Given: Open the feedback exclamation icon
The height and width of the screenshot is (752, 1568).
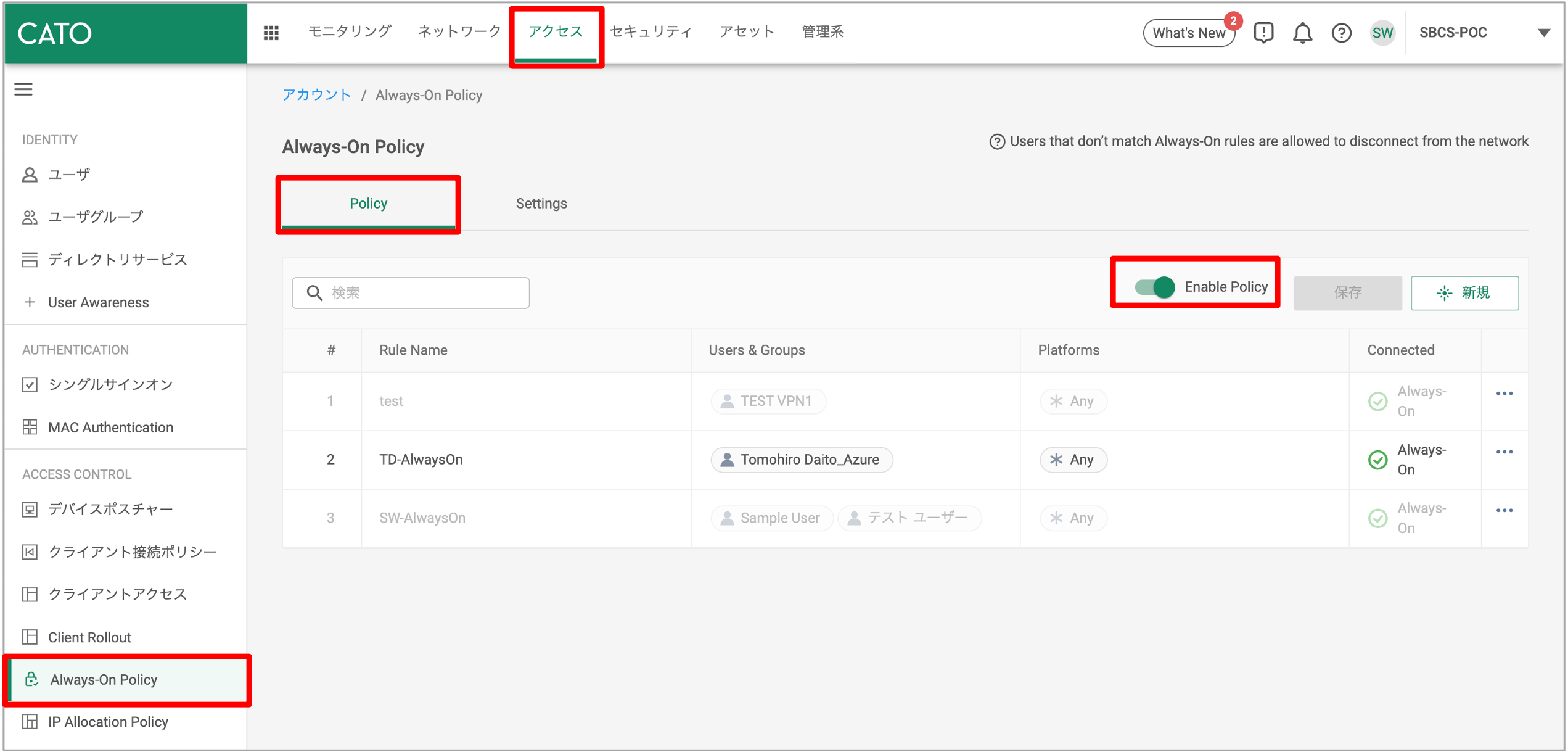Looking at the screenshot, I should click(1263, 33).
